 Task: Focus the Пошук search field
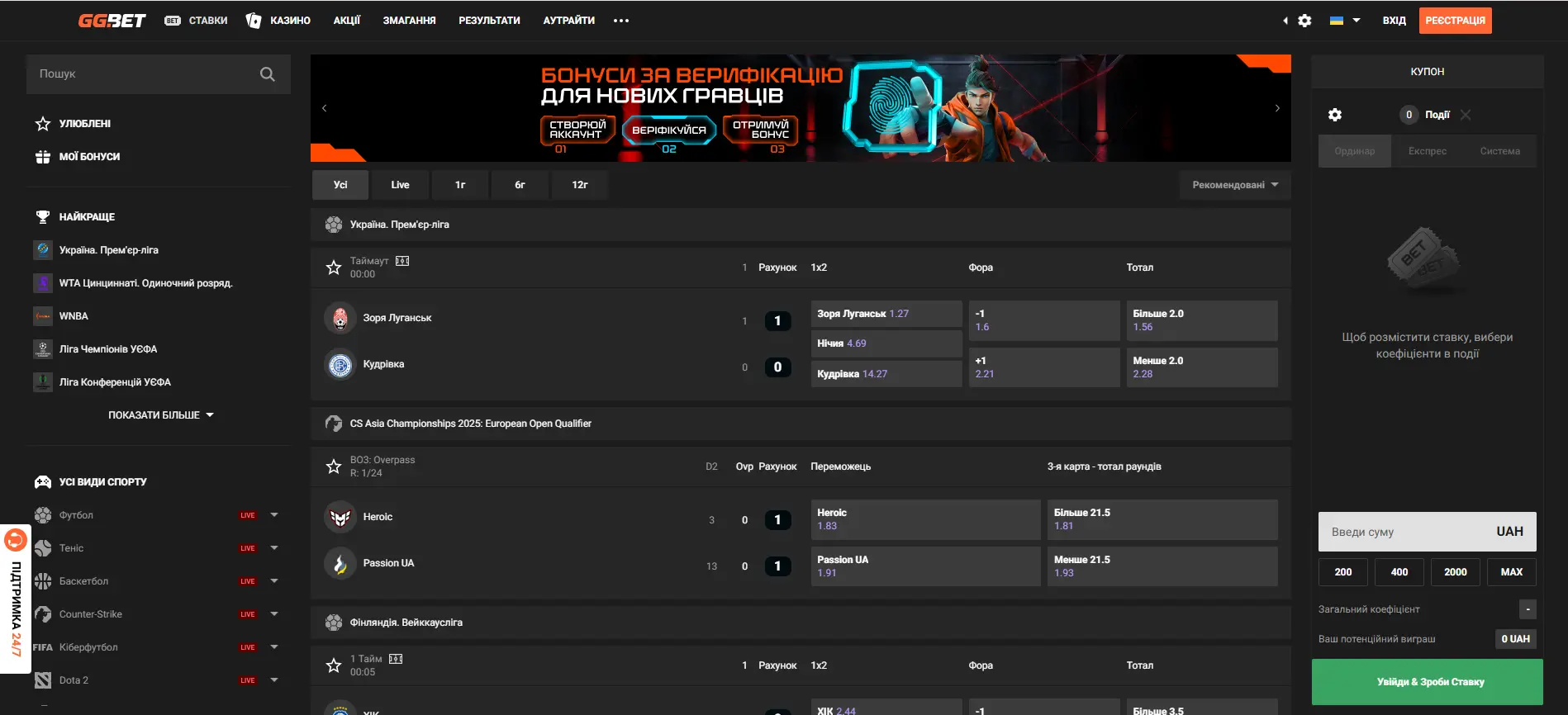(159, 74)
